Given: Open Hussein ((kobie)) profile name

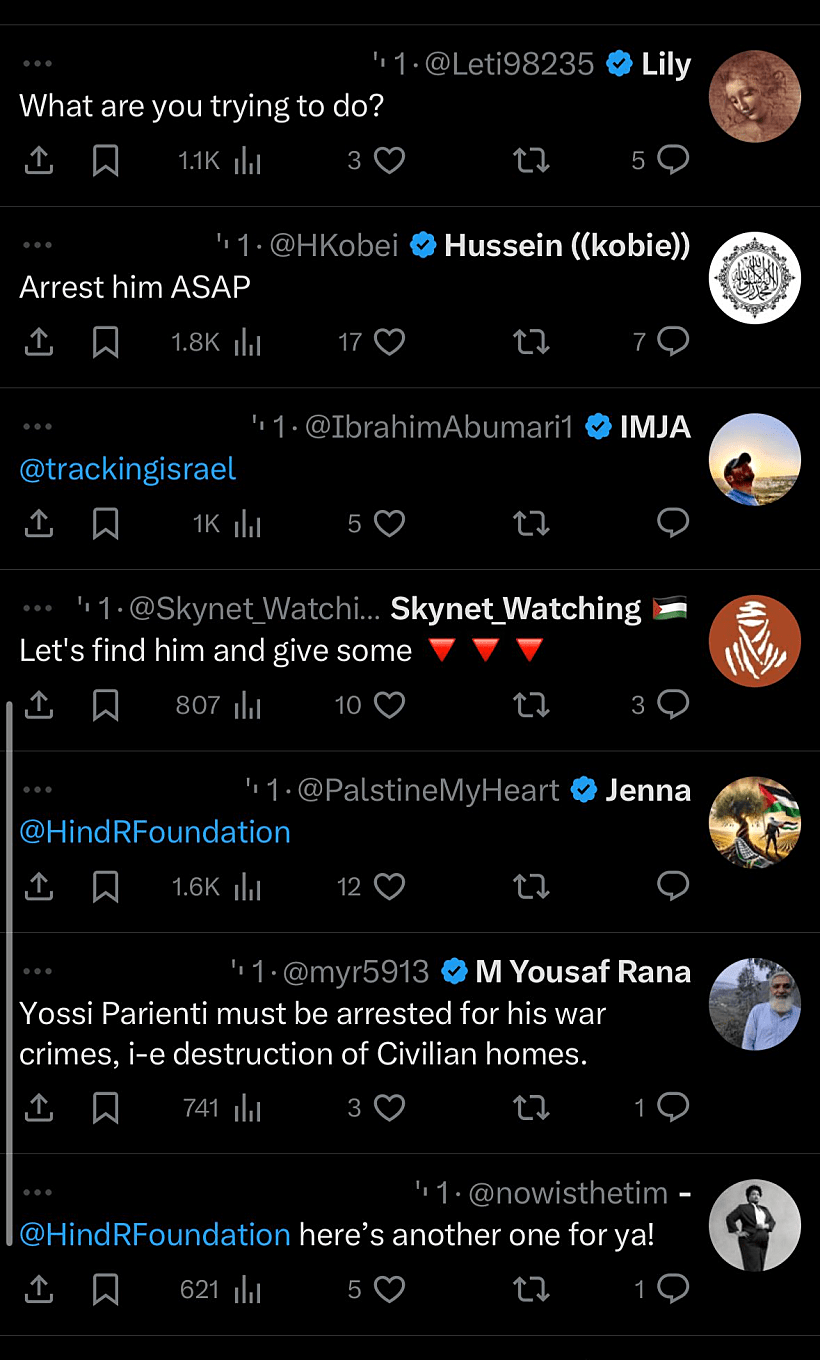Looking at the screenshot, I should [x=567, y=245].
